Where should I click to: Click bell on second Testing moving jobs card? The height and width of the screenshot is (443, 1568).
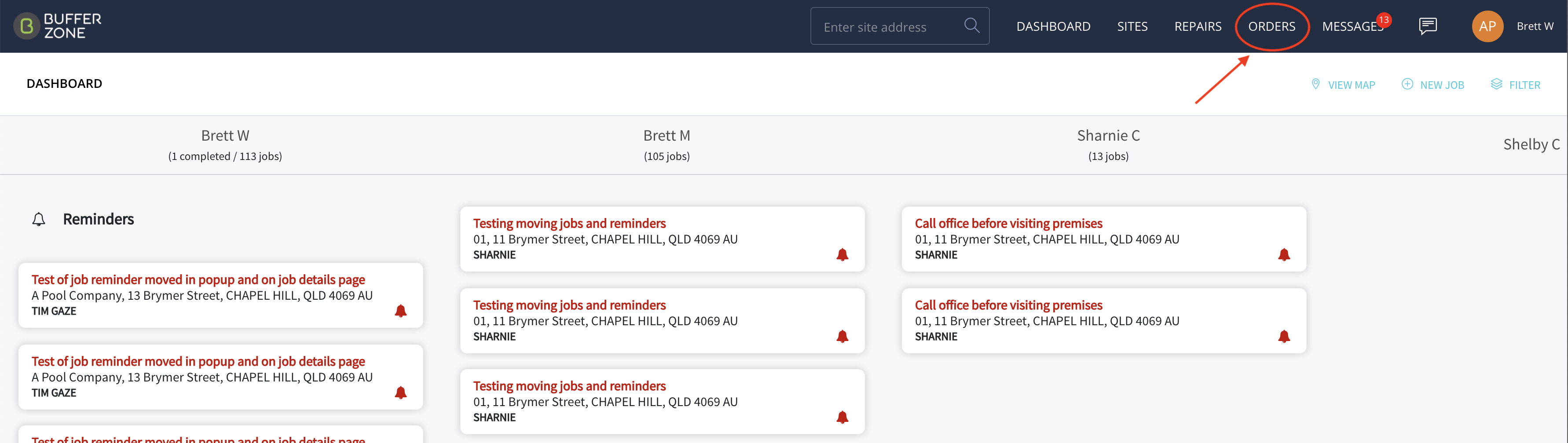point(843,336)
